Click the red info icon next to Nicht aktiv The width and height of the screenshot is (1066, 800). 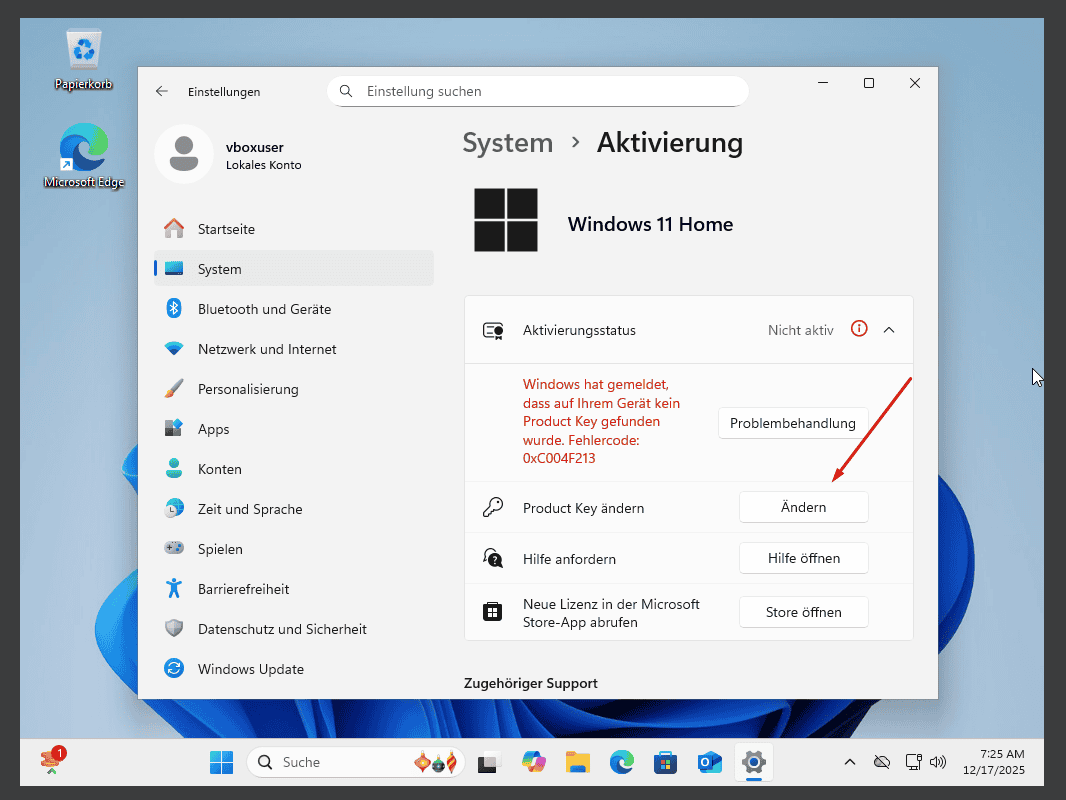coord(858,329)
